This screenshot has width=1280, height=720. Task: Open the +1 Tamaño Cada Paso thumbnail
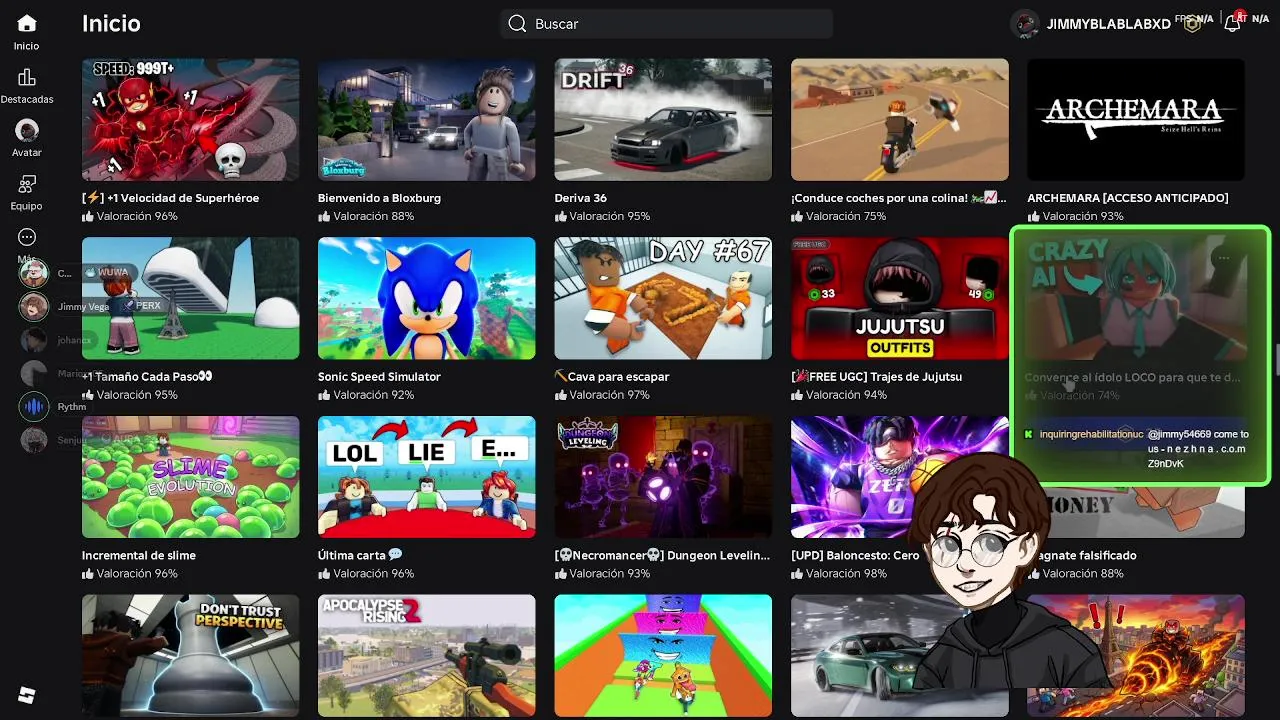click(x=190, y=298)
